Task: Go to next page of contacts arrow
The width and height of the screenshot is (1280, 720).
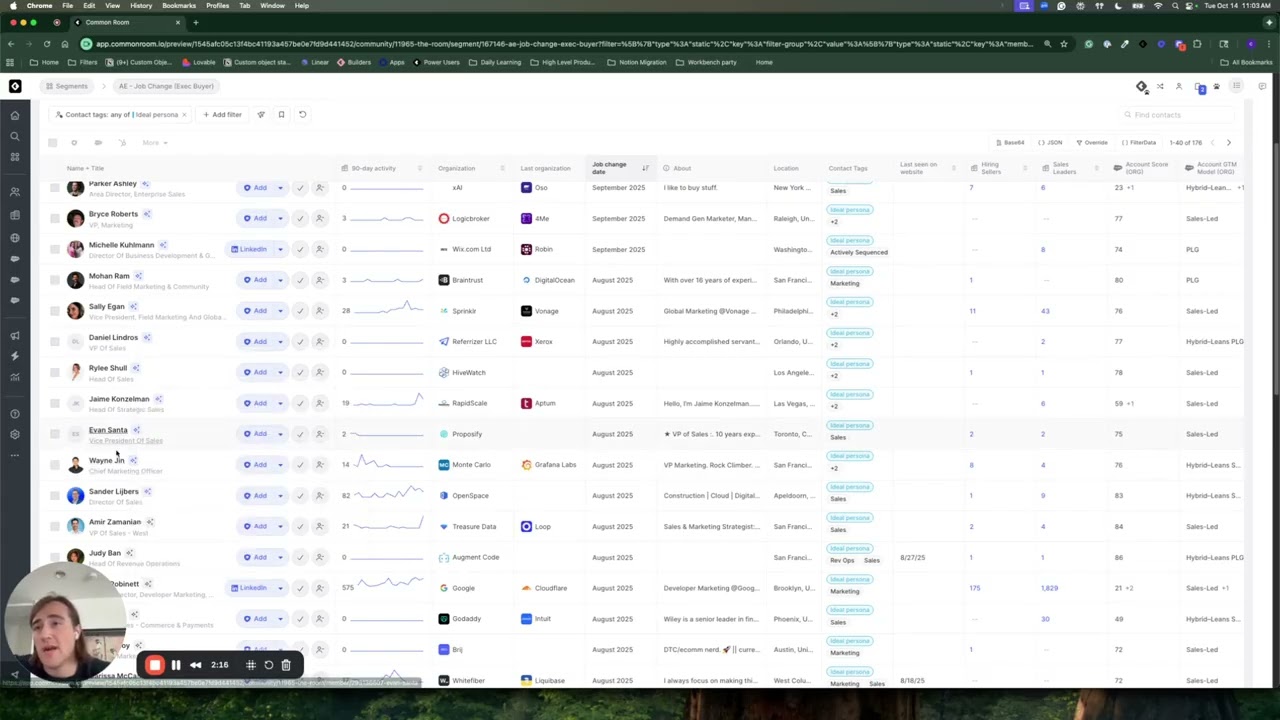Action: pos(1229,143)
